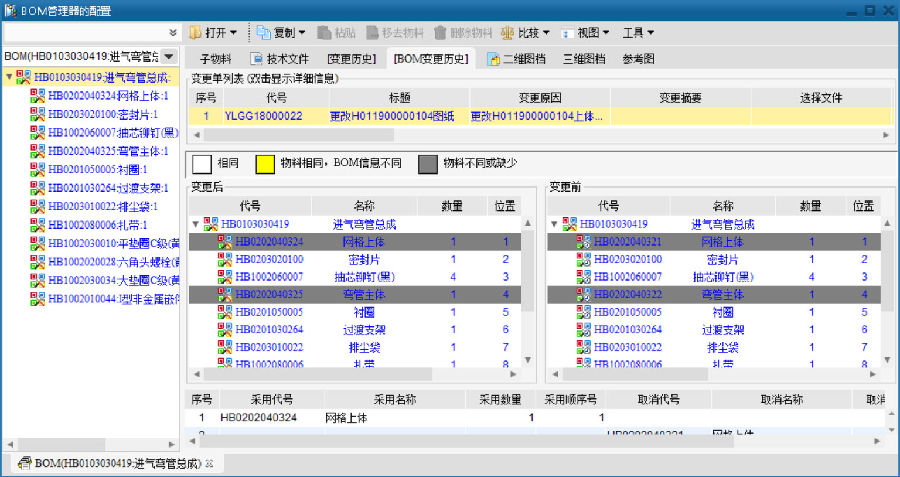Open the 视图 view toolbar menu

click(x=585, y=33)
